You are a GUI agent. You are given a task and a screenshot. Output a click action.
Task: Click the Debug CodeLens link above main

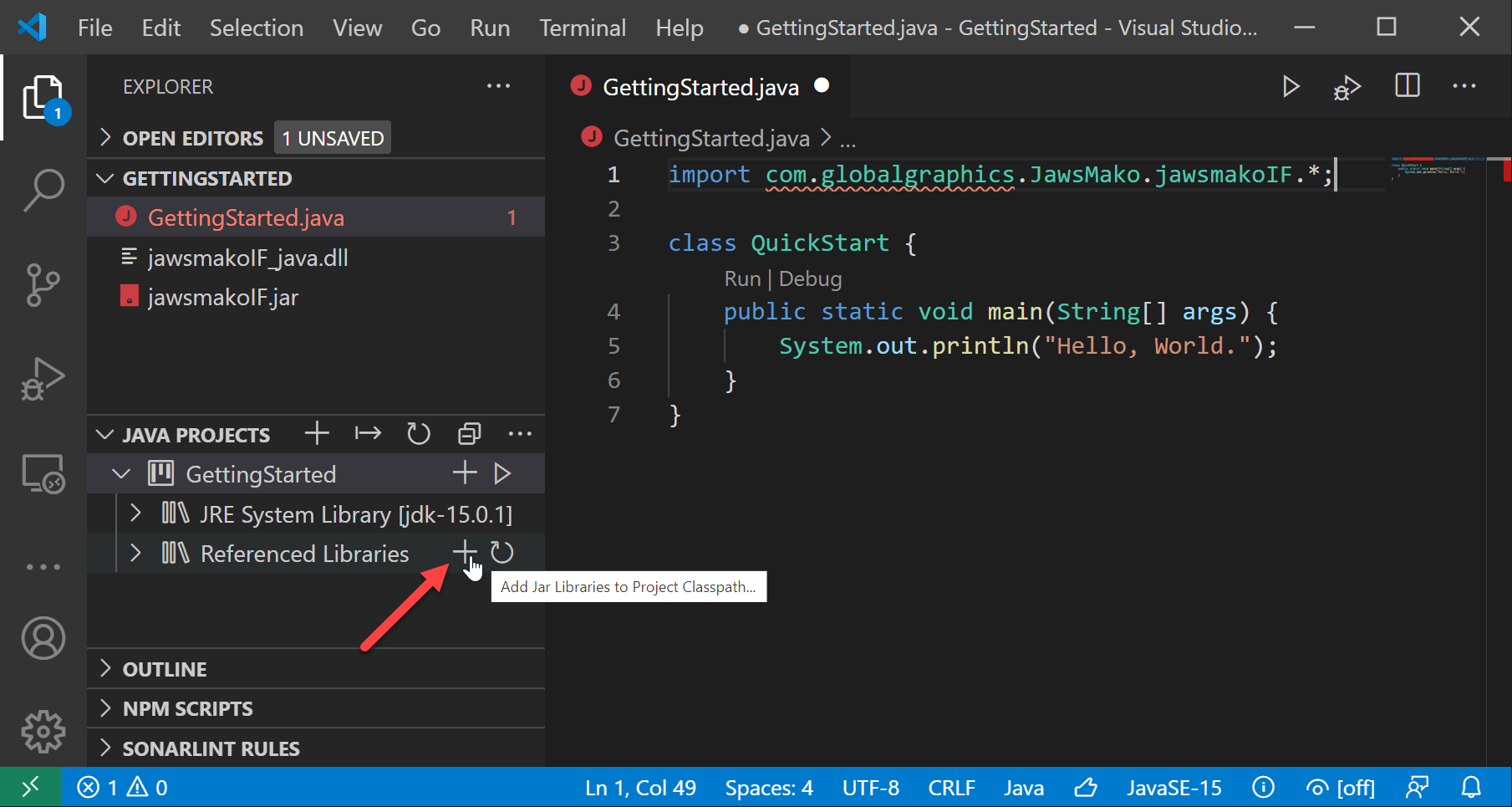tap(810, 278)
